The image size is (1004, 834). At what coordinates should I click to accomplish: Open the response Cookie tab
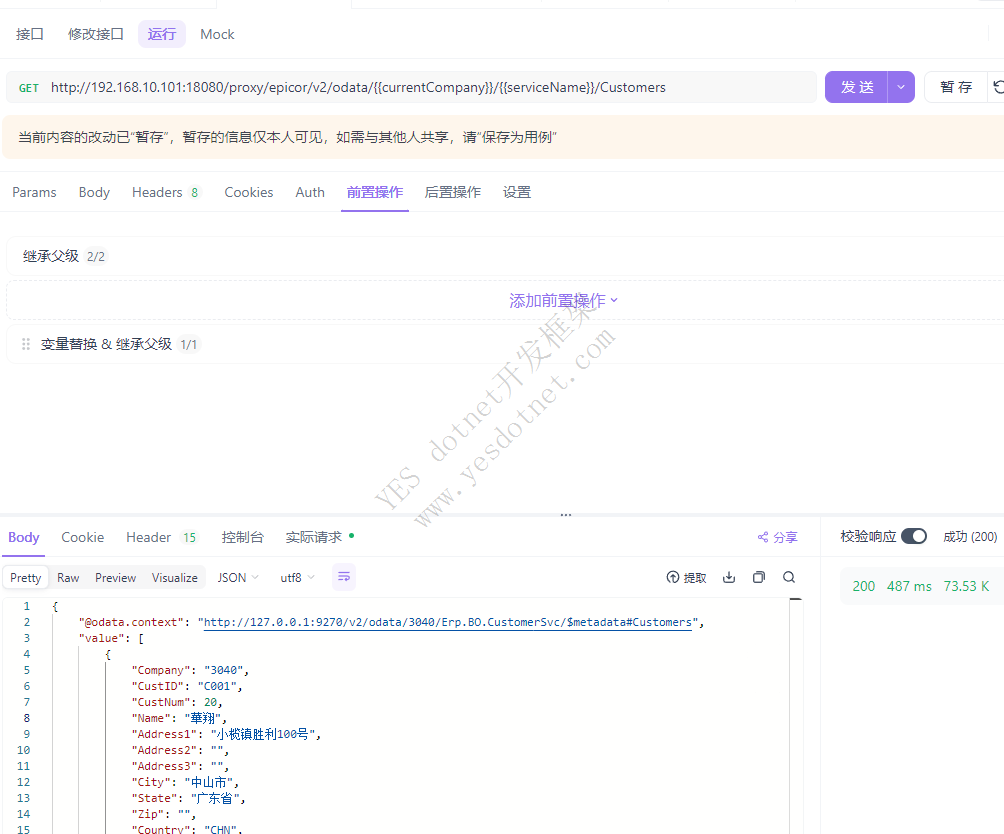[83, 538]
